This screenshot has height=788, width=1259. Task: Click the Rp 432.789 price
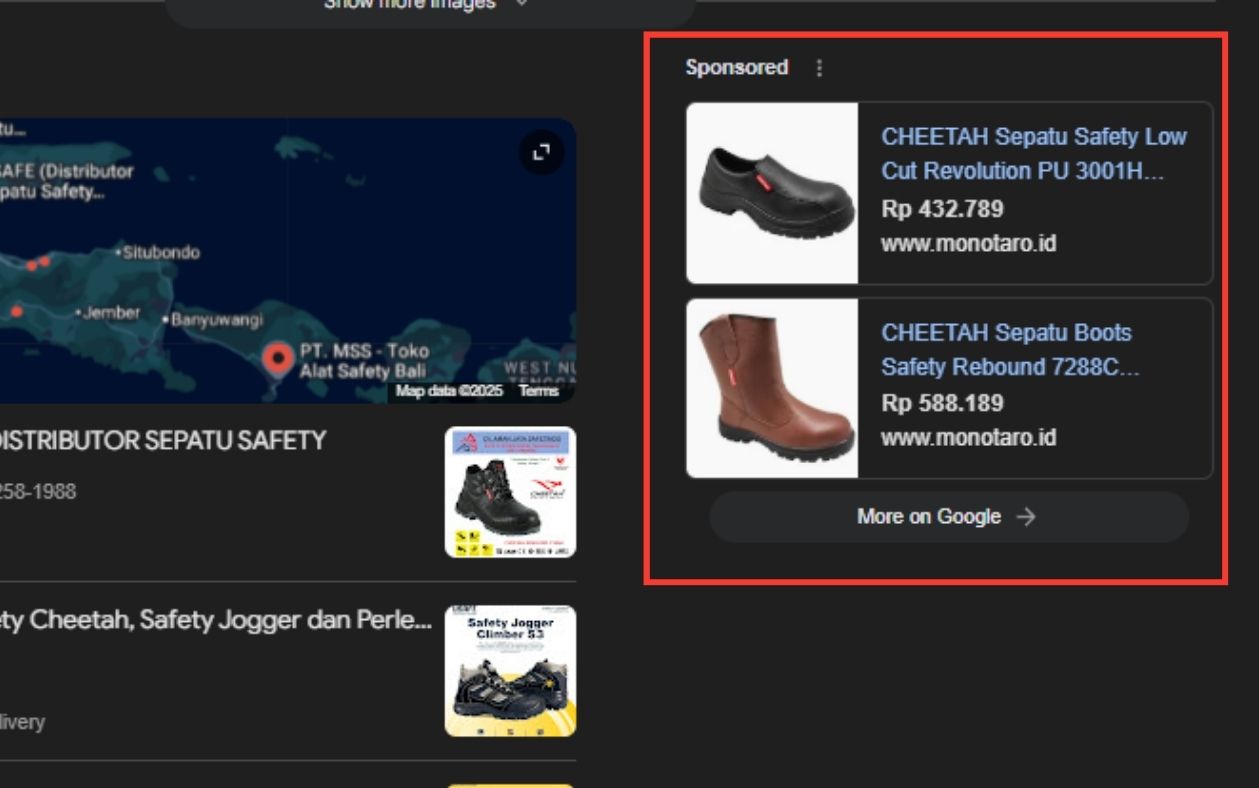click(x=942, y=209)
